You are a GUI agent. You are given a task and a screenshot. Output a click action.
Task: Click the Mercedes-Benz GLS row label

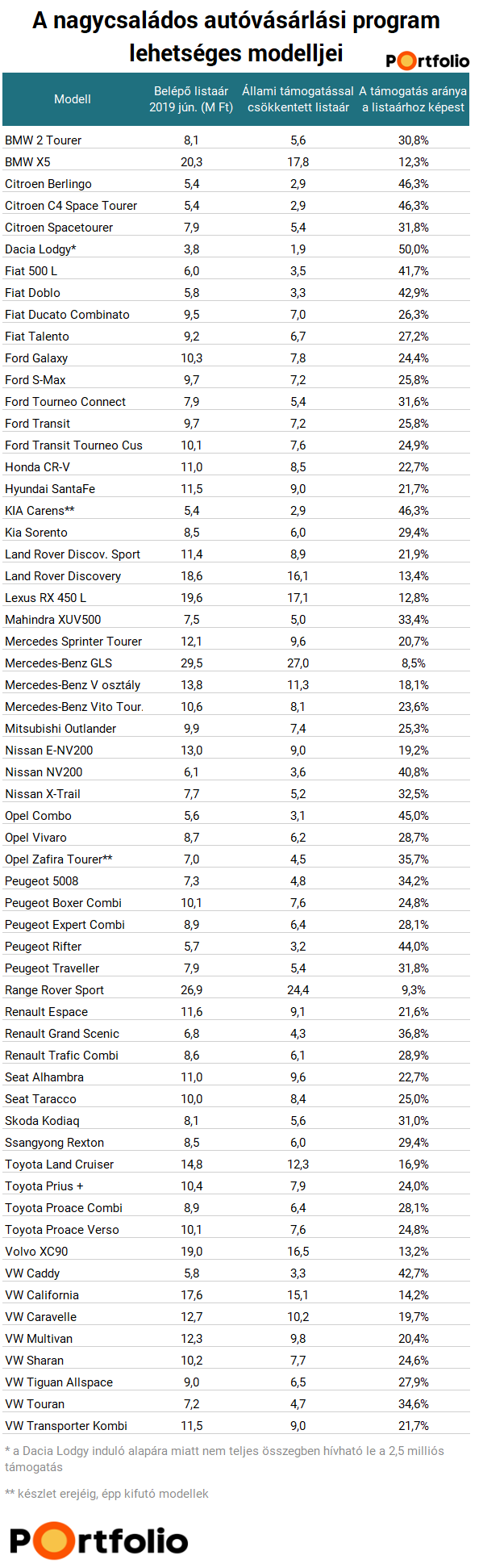(58, 663)
